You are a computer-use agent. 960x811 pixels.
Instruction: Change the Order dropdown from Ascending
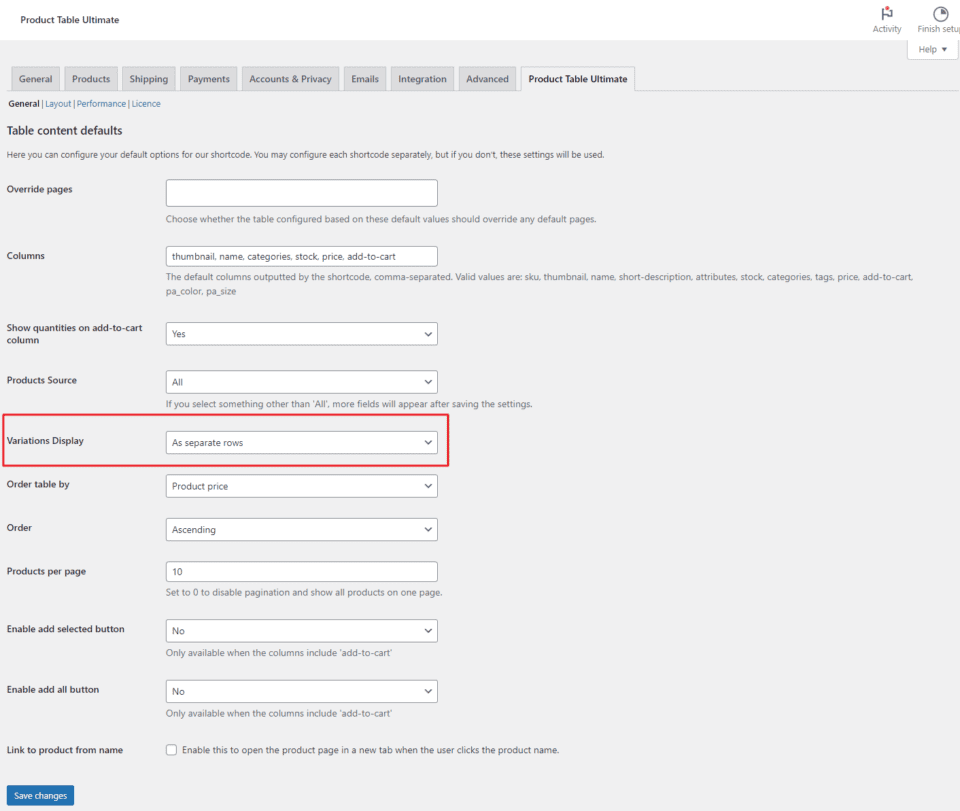[301, 529]
